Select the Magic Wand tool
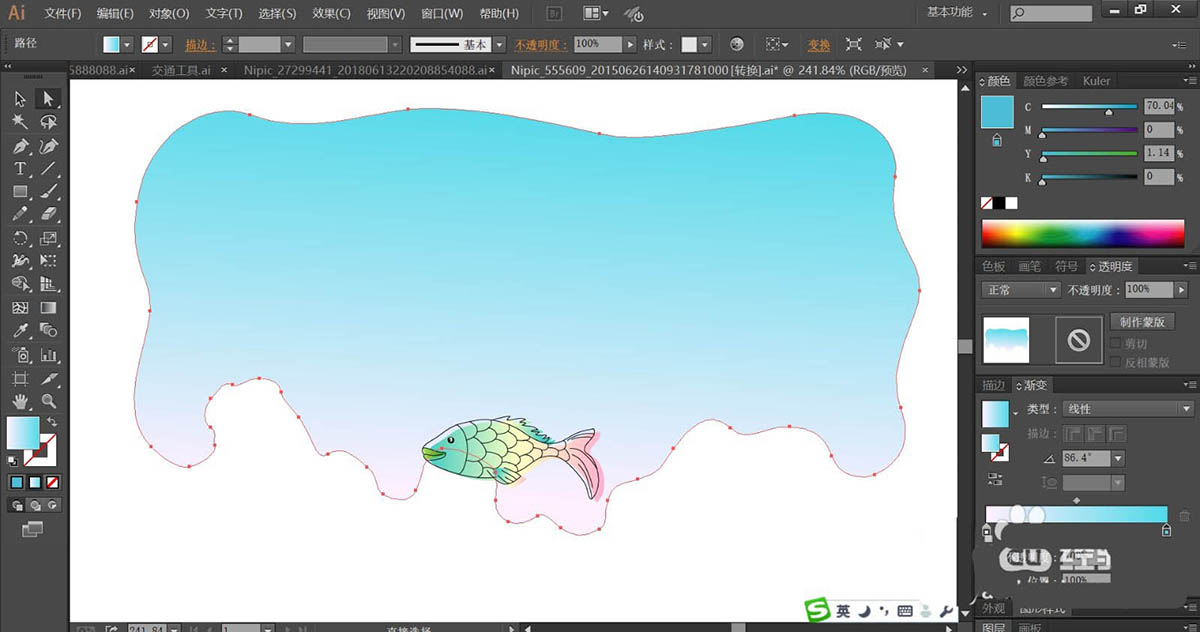Screen dimensions: 1200x632 [x=20, y=121]
